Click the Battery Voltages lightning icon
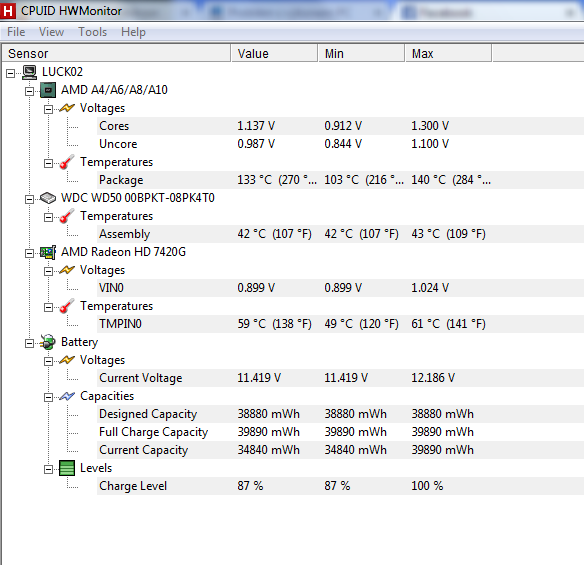 [x=67, y=360]
